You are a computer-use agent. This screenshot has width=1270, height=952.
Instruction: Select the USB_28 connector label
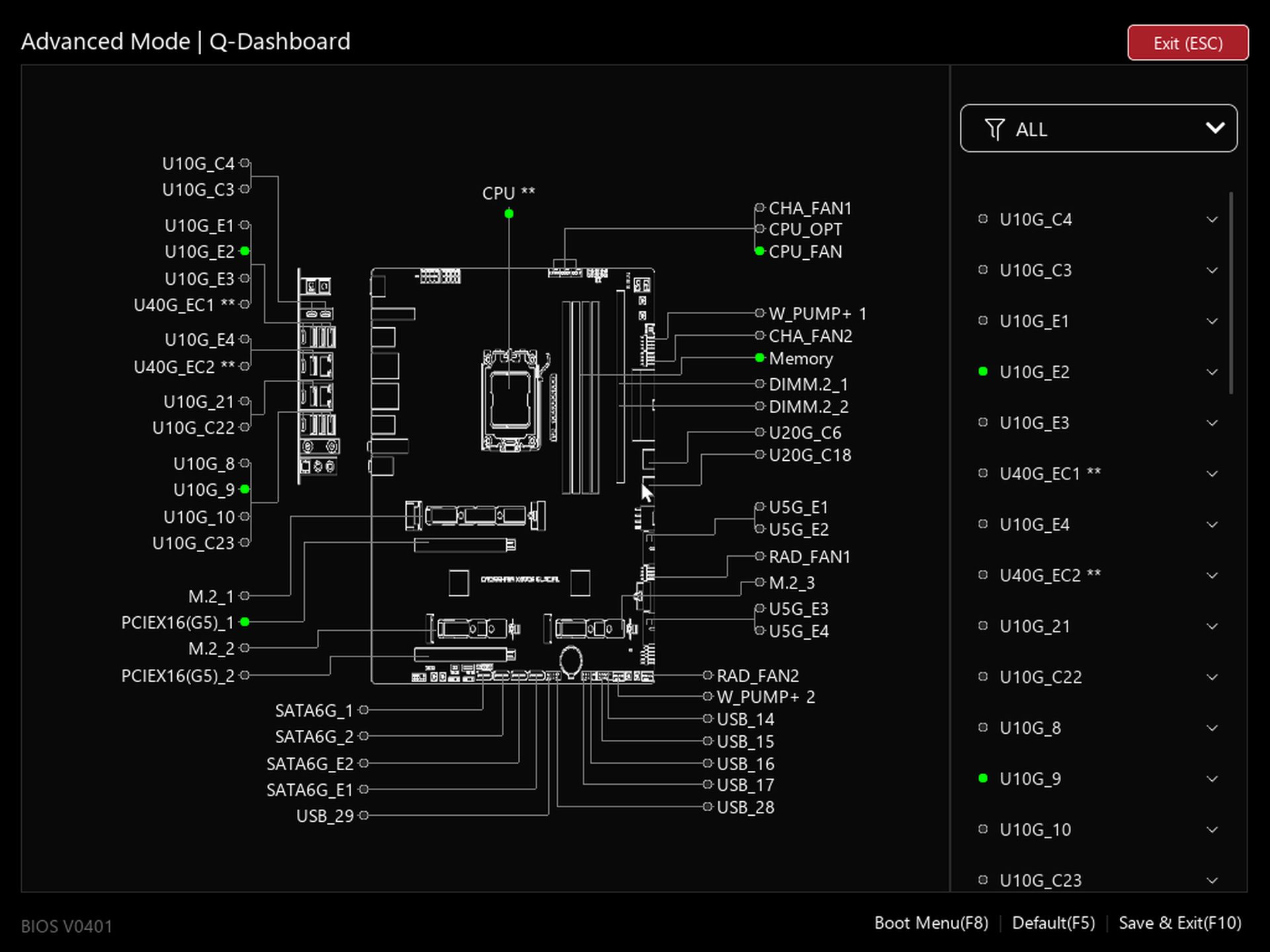746,807
